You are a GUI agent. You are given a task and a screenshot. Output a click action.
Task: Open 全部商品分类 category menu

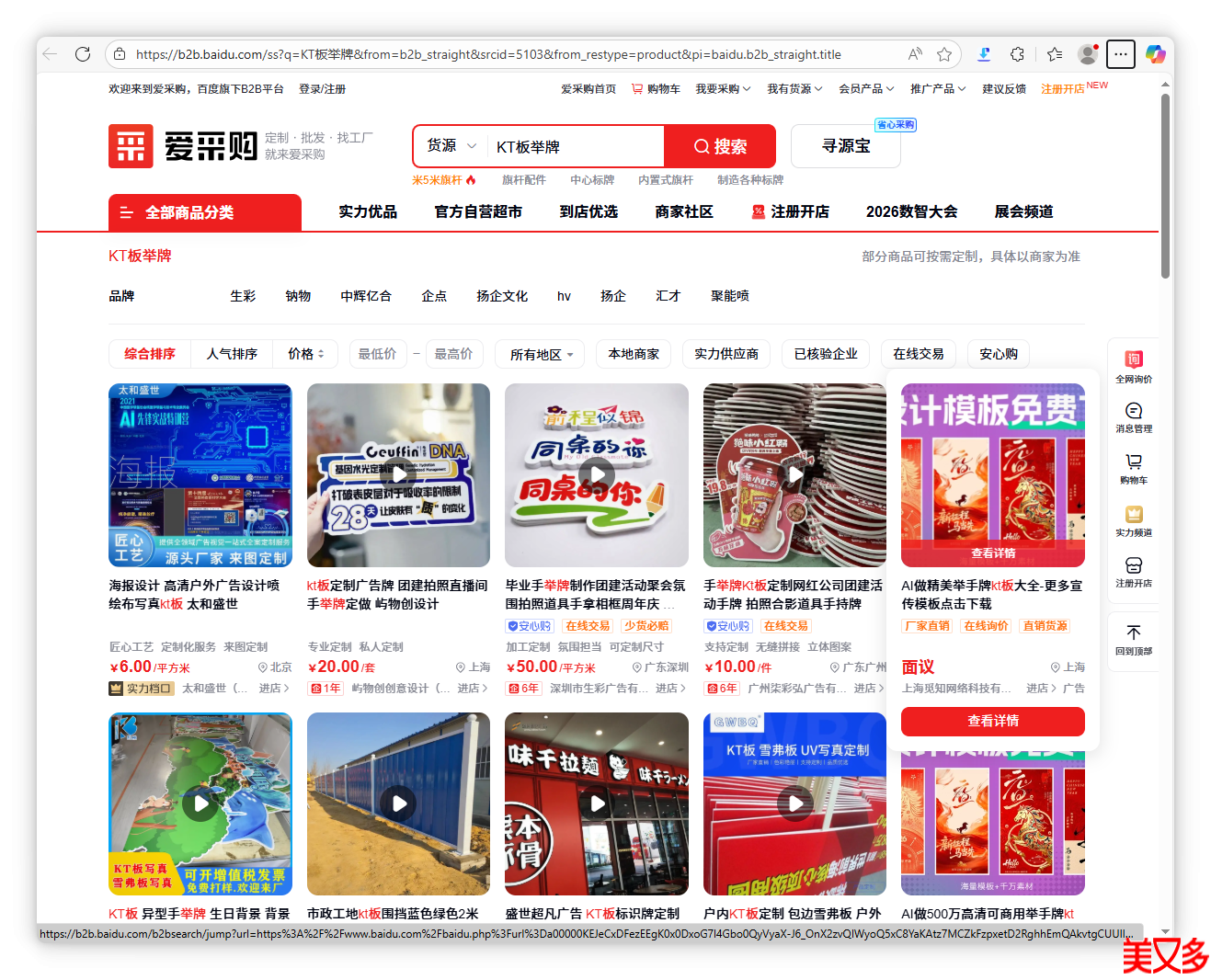205,212
